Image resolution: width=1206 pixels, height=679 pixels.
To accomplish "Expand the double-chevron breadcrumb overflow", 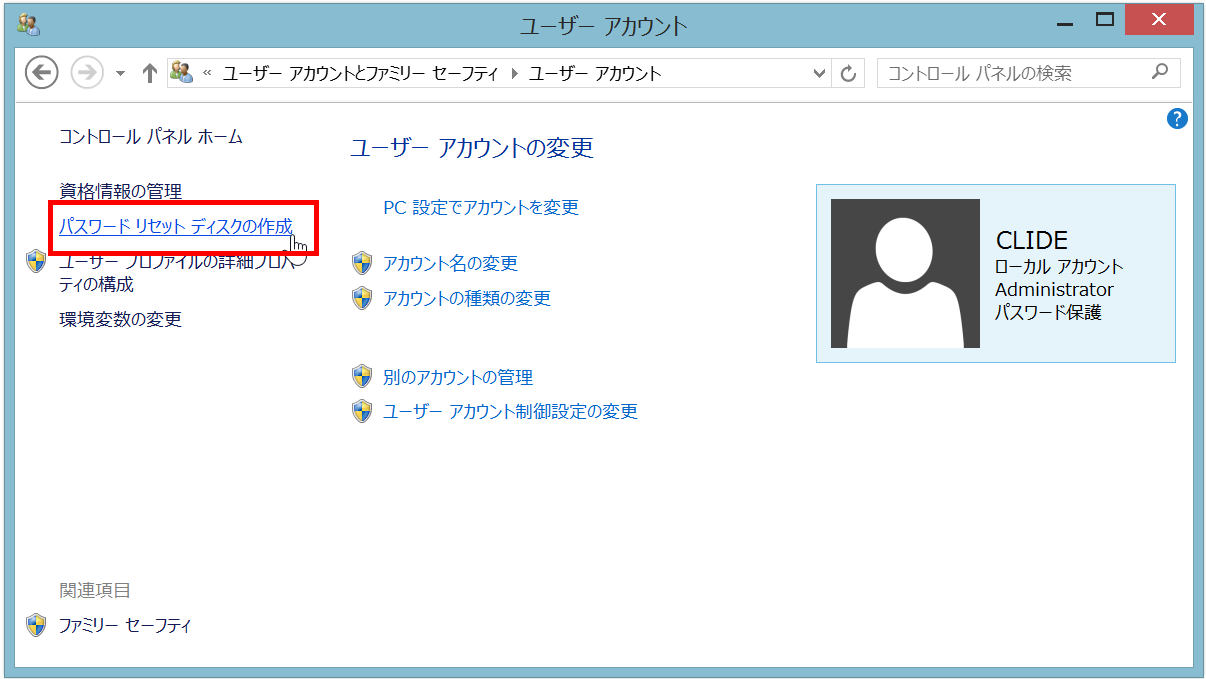I will [x=208, y=73].
